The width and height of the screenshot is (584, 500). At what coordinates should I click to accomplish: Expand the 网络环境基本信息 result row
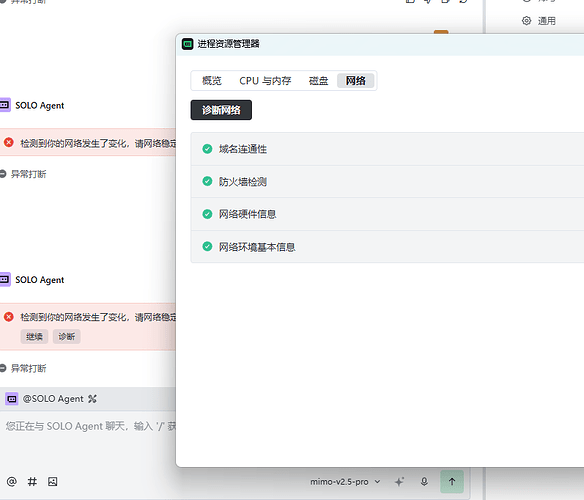pyautogui.click(x=387, y=247)
